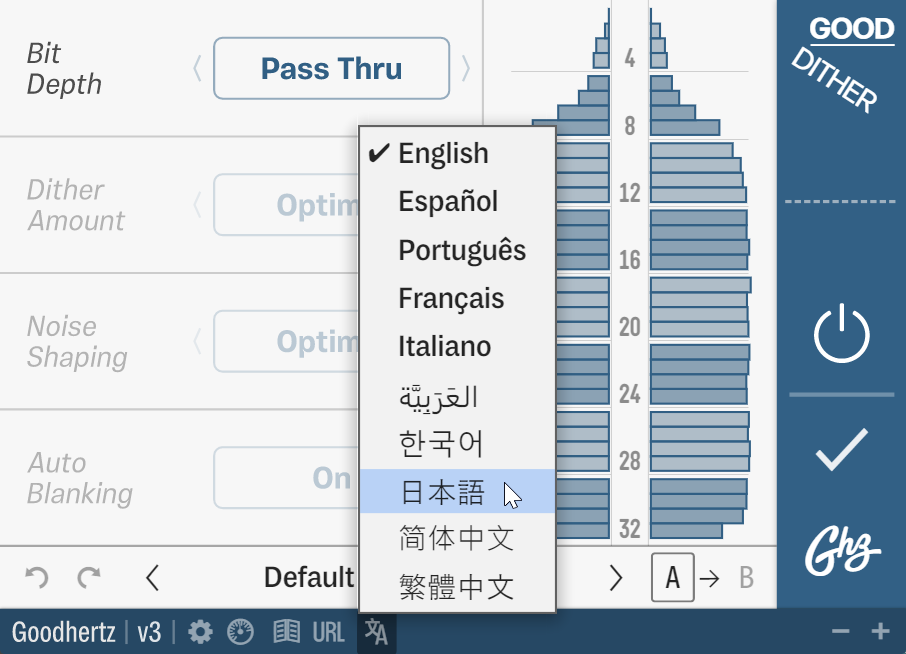Choose Español from the language menu
This screenshot has width=906, height=654.
(x=457, y=202)
